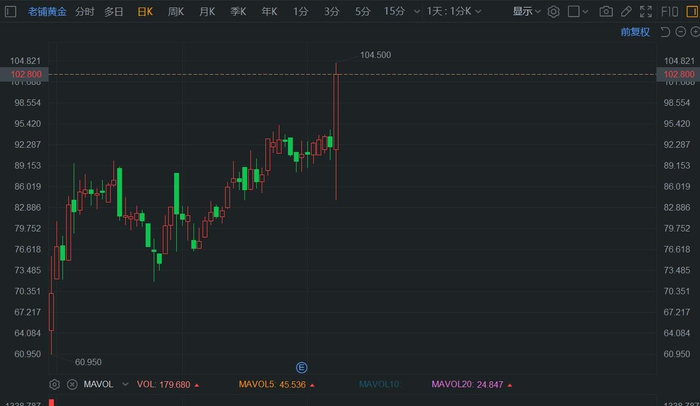
Task: Click right axis current price tag 102.800
Action: (679, 74)
